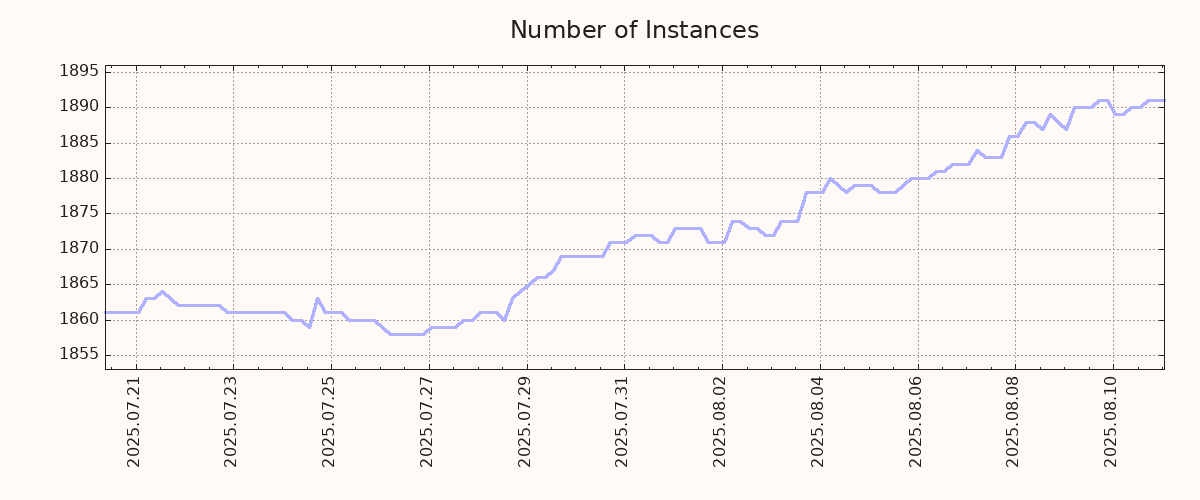Click the y-axis label 1860

pos(77,320)
